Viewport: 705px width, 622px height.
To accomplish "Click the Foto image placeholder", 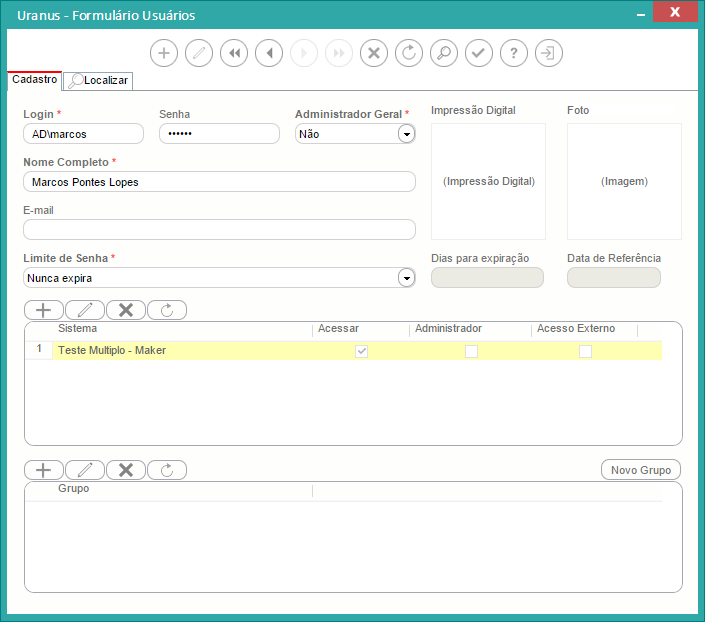I will tap(624, 182).
